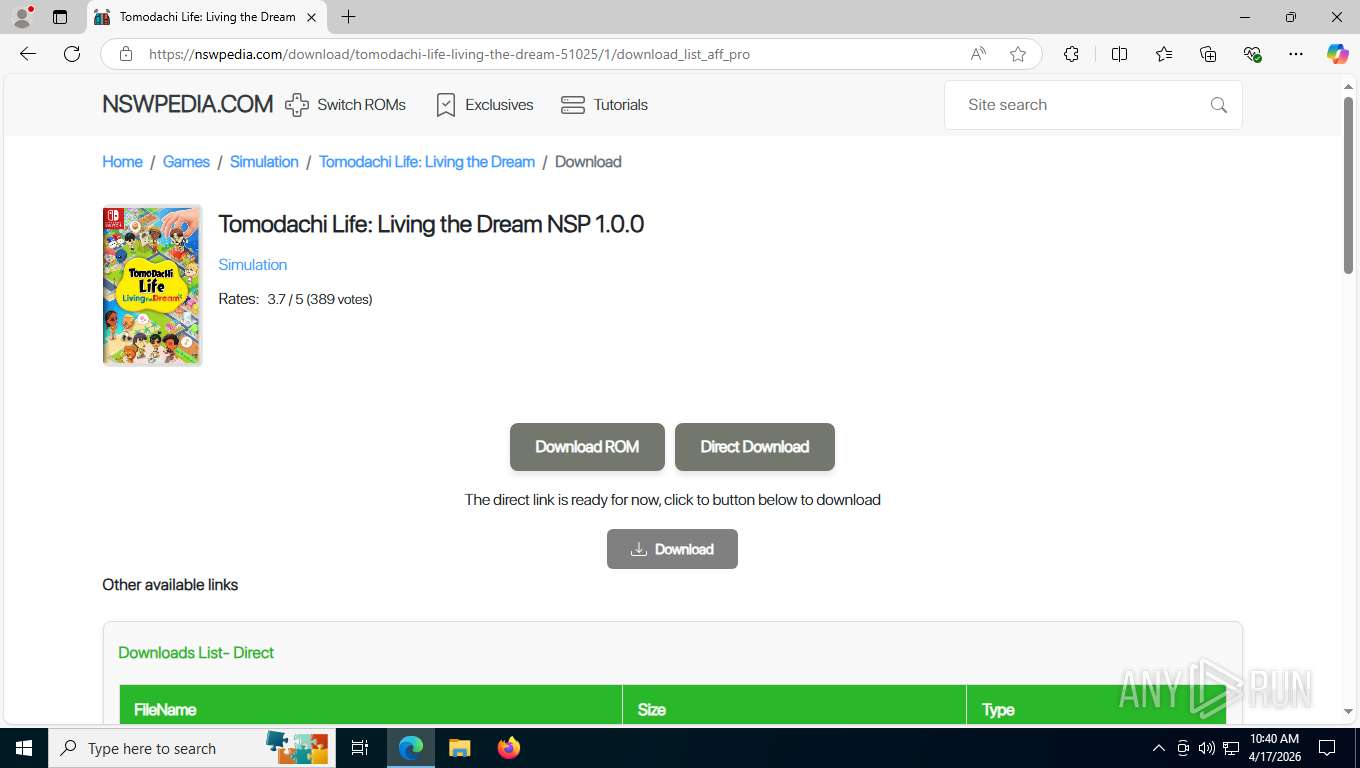Viewport: 1360px width, 768px height.
Task: Go back using the back arrow
Action: [28, 54]
